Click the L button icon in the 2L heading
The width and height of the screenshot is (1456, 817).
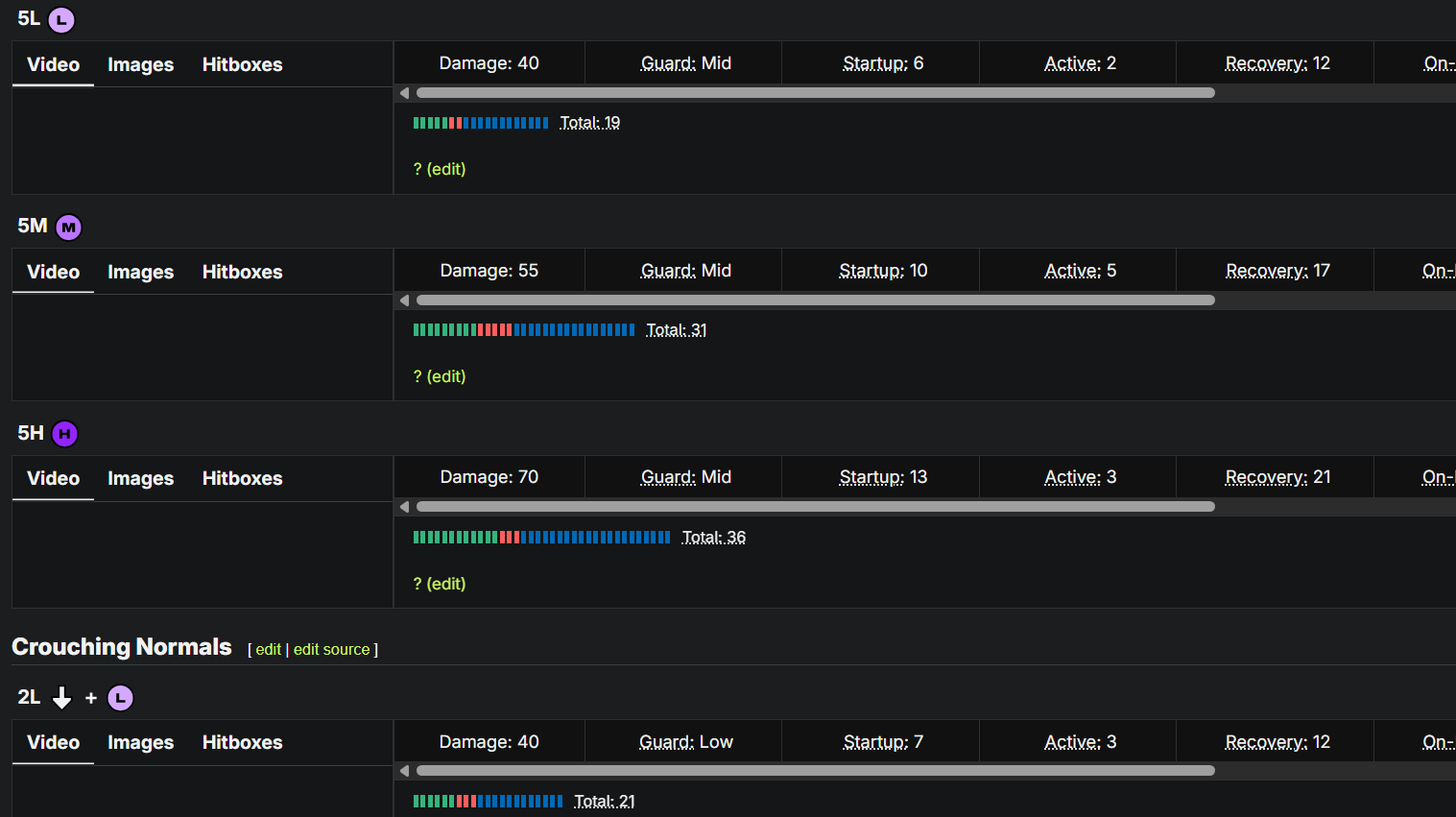coord(120,698)
